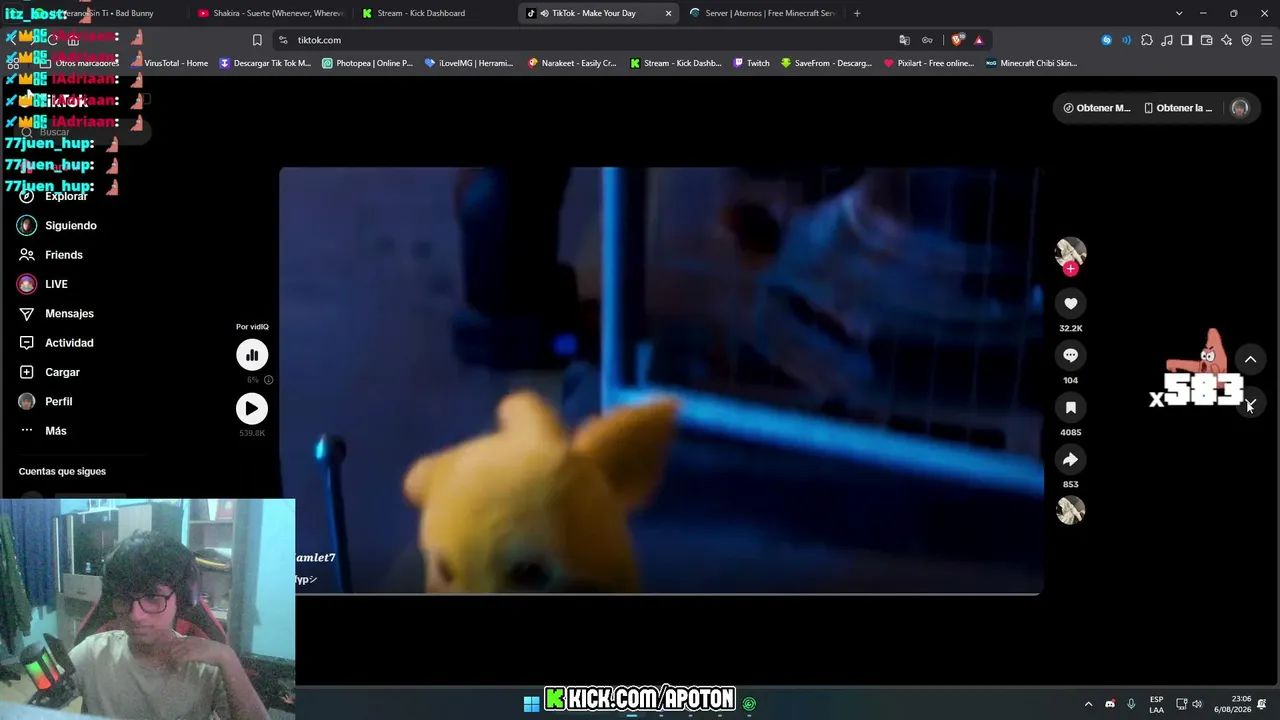This screenshot has width=1280, height=720.
Task: Follow the creator with the red plus badge
Action: point(1070,268)
